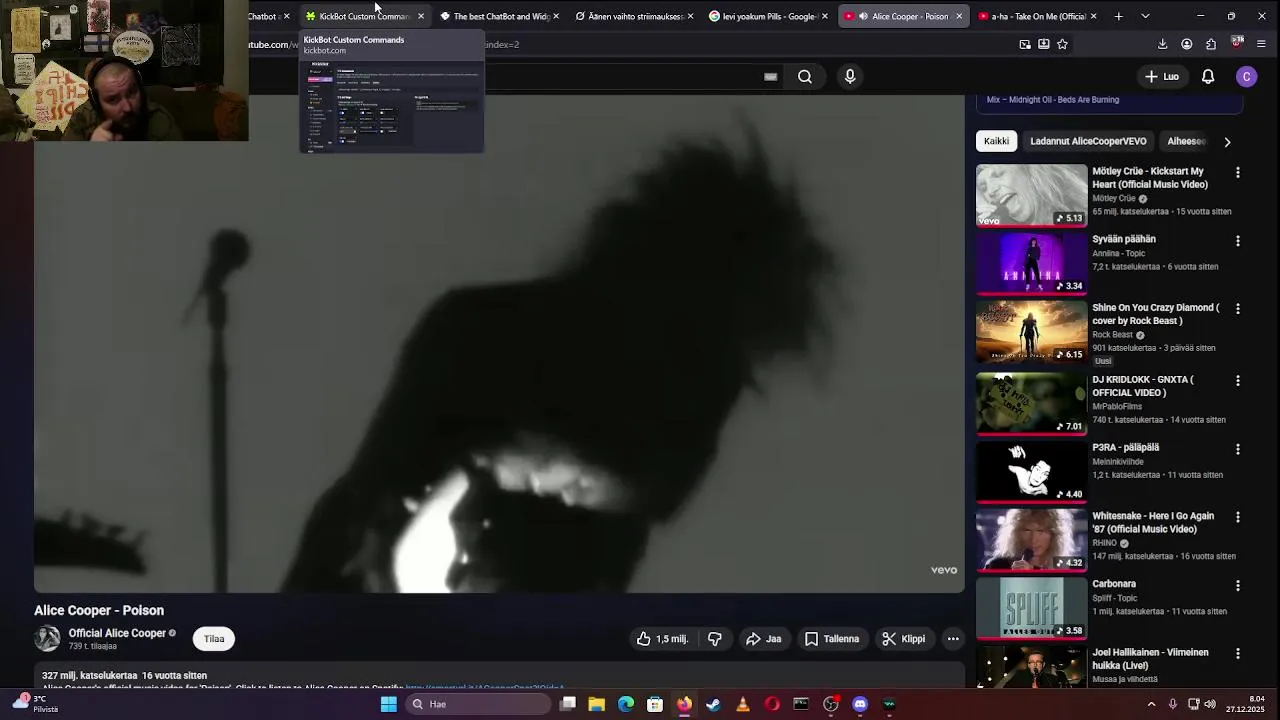Open Firefox extensions puzzle icon

point(1211,44)
